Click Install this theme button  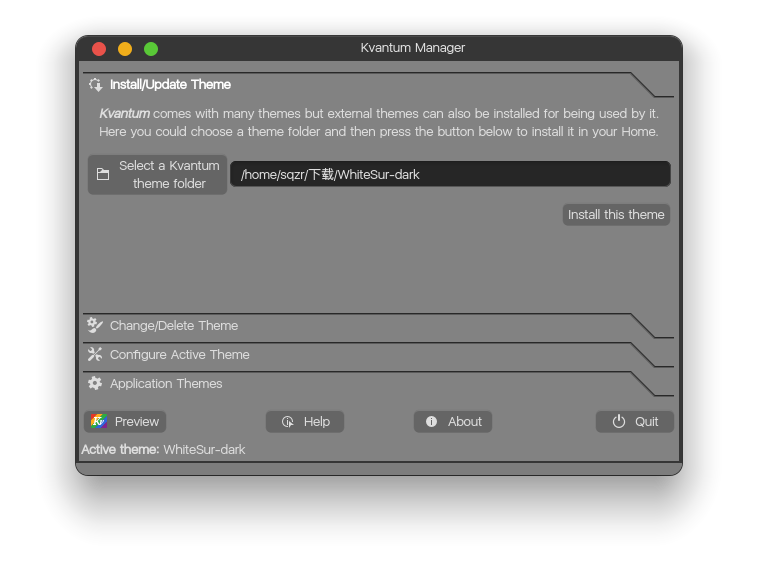pyautogui.click(x=616, y=215)
